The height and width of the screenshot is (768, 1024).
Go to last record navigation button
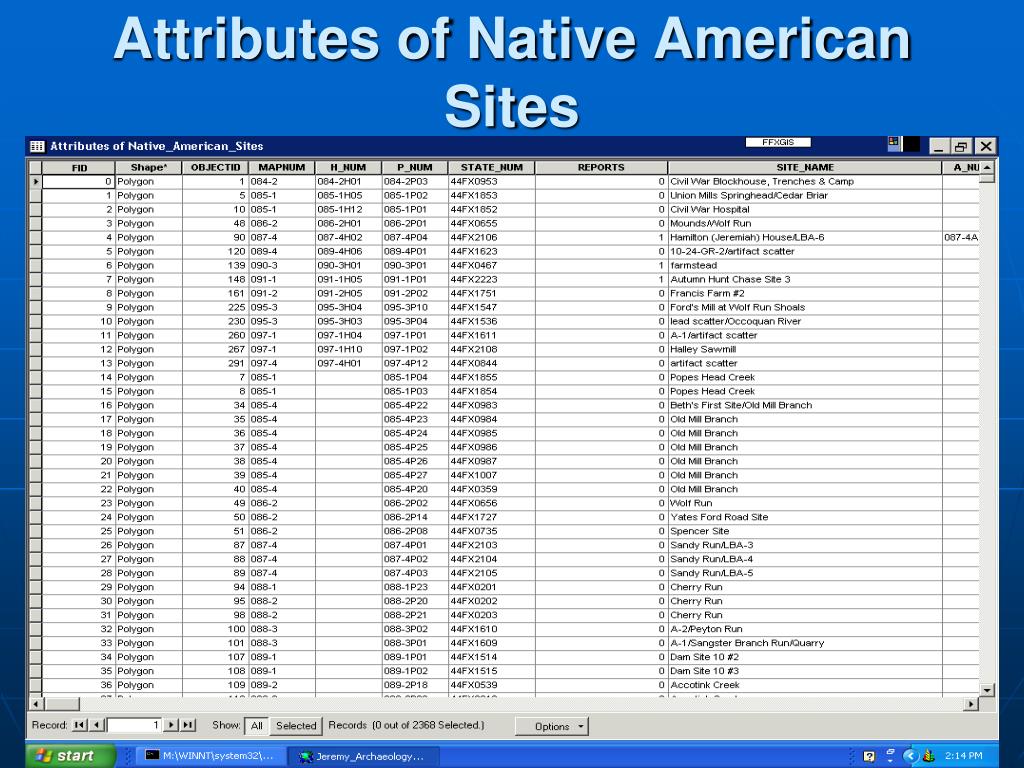click(x=188, y=725)
